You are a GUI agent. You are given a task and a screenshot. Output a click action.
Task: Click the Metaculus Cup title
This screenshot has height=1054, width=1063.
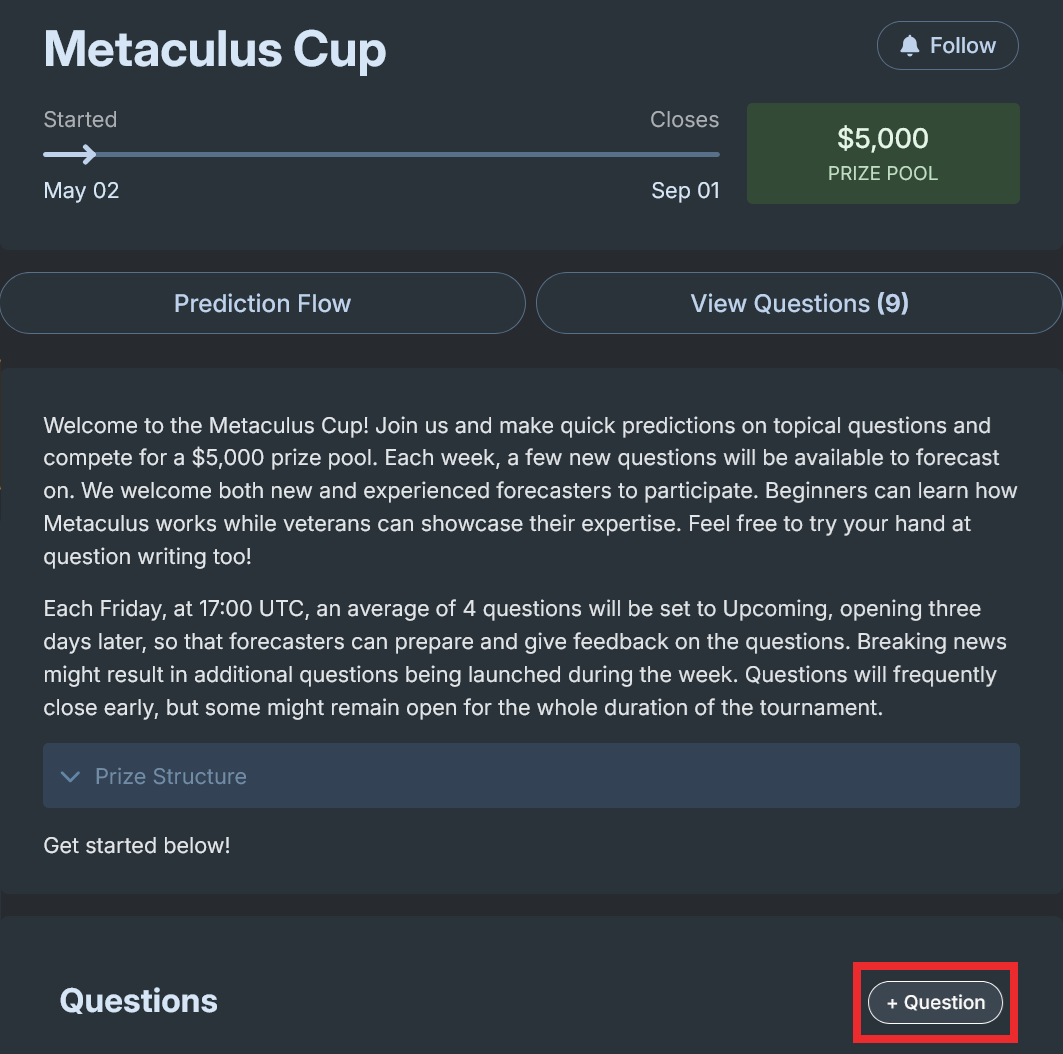tap(214, 49)
